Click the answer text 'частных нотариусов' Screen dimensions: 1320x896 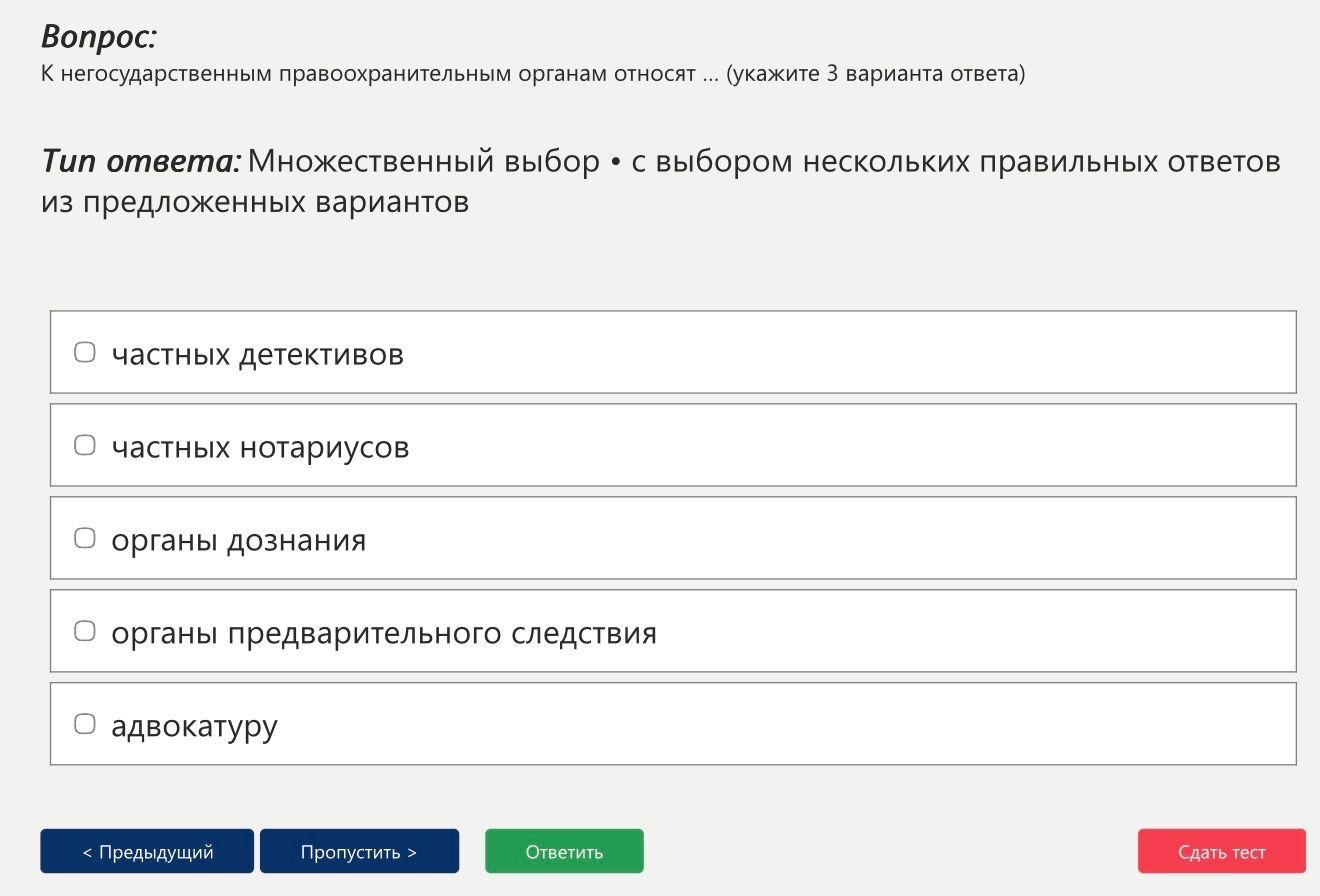pos(260,447)
